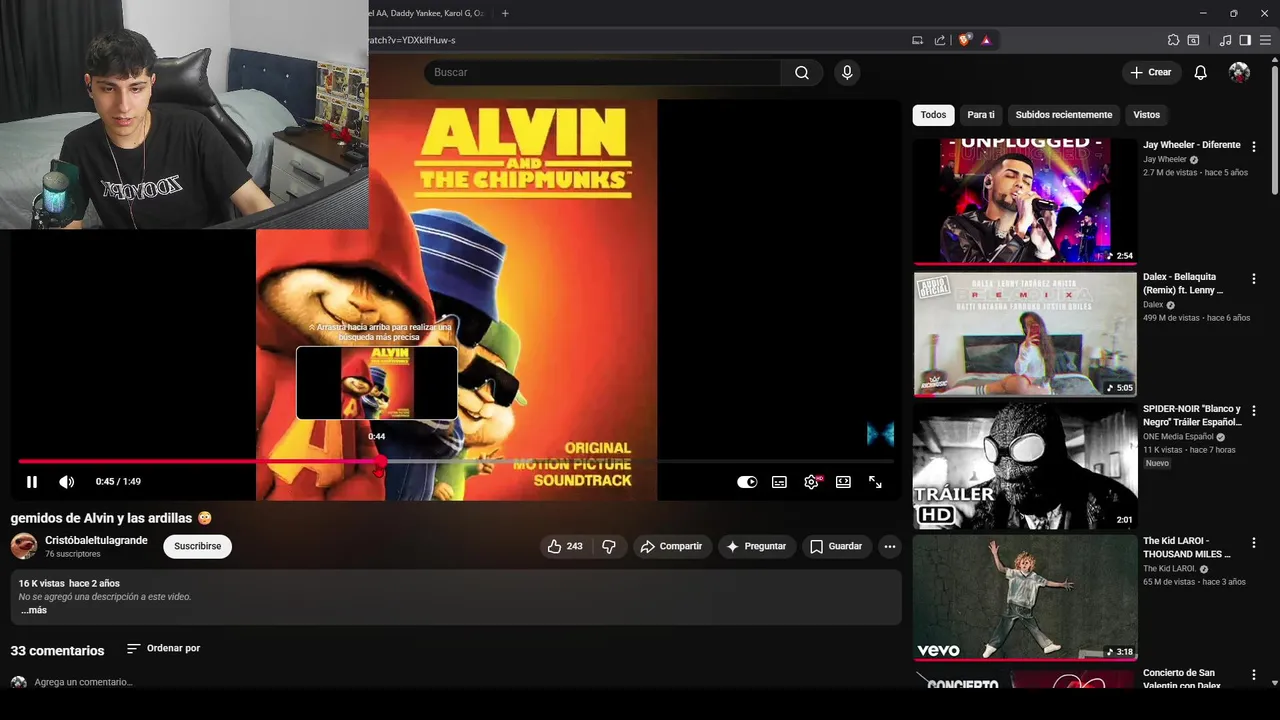Open options menu for The Kid LAROI video
Viewport: 1280px width, 720px height.
click(1254, 542)
